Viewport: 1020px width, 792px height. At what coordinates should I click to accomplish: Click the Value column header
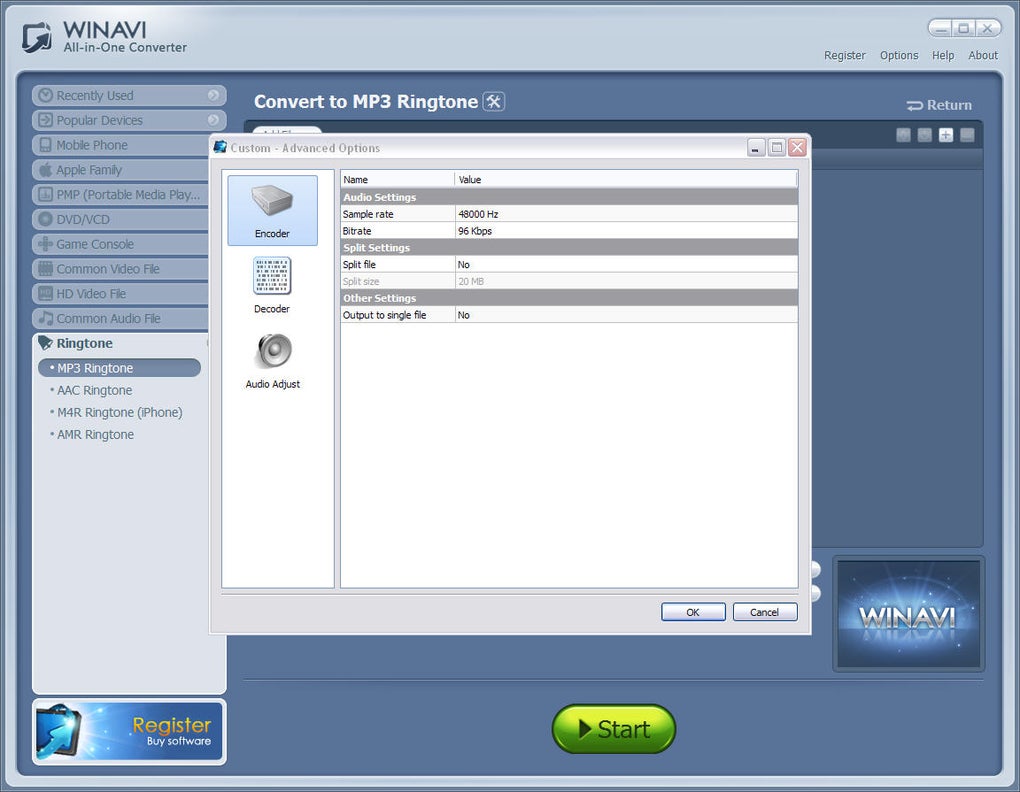coord(626,179)
